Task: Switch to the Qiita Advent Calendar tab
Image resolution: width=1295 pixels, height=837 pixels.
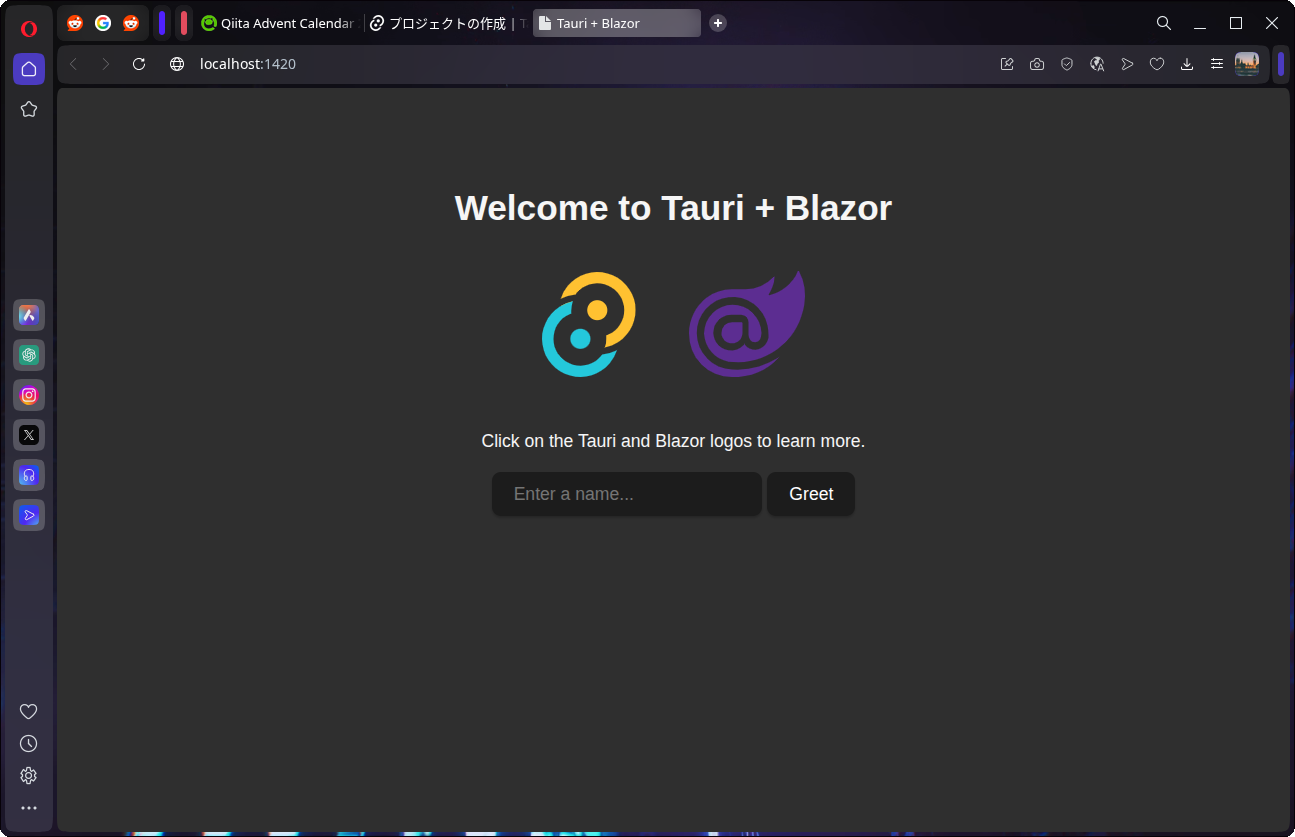Action: 278,23
